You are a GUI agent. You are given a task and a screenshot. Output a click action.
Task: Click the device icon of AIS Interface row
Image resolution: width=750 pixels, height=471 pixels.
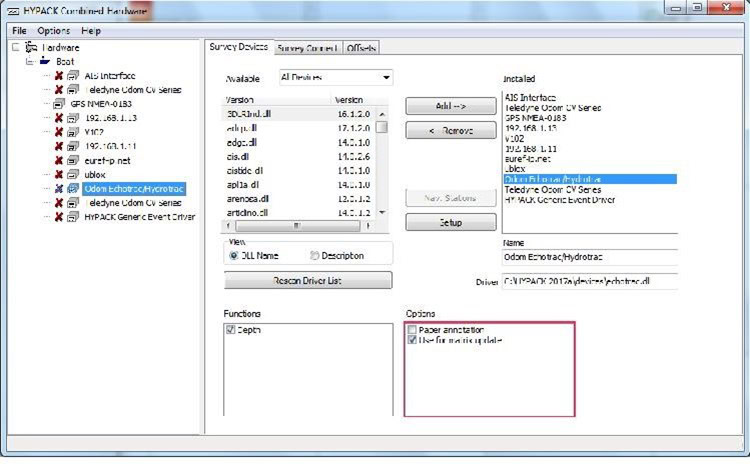tap(73, 76)
